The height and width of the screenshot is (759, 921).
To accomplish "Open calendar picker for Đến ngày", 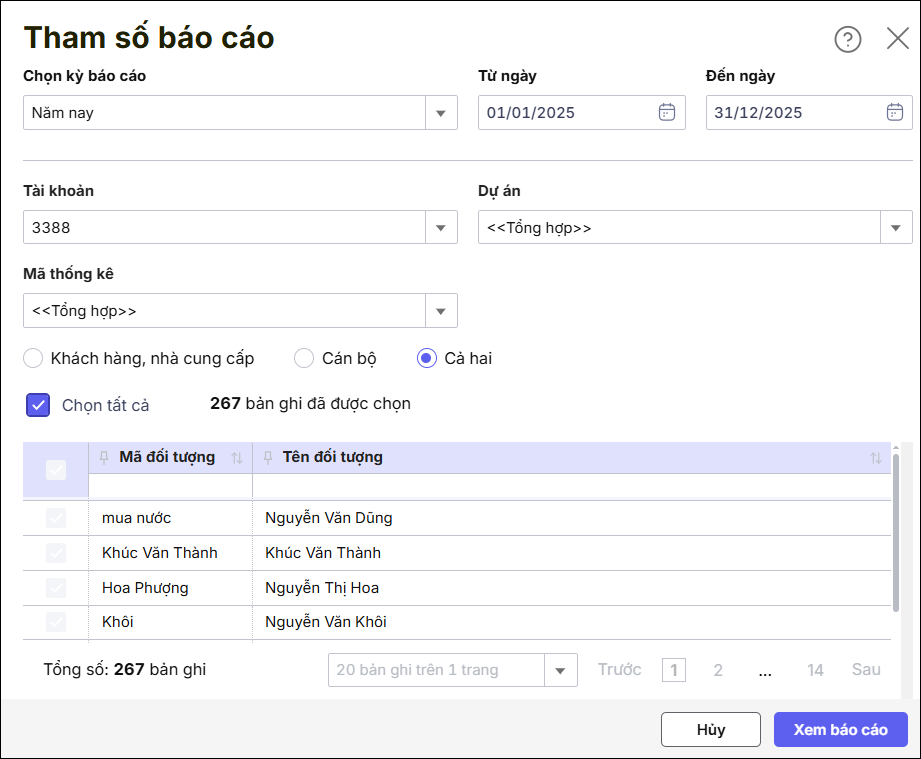I will [x=895, y=112].
